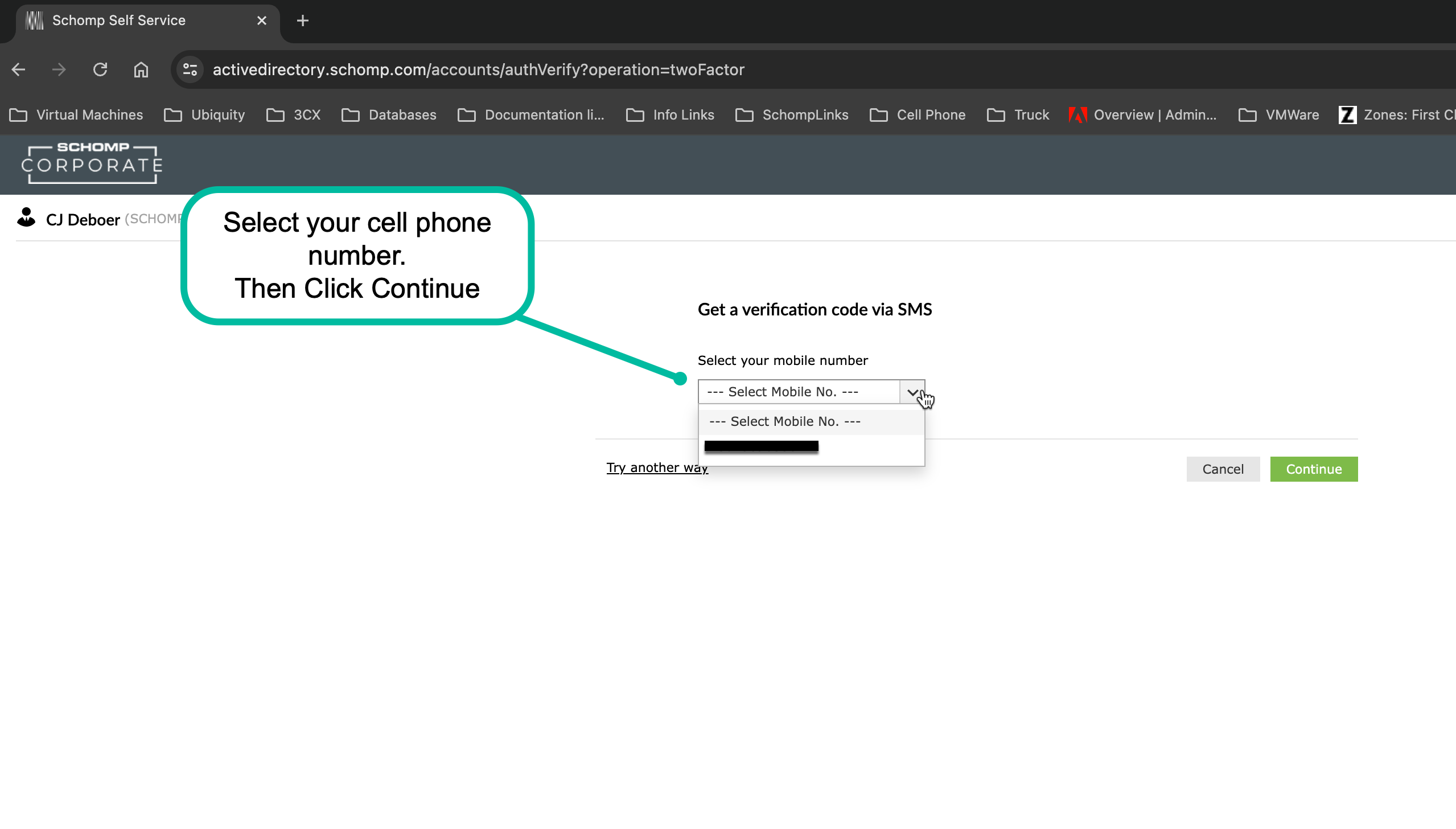Click the Schomp Corporate logo
This screenshot has width=1456, height=829.
pyautogui.click(x=92, y=164)
